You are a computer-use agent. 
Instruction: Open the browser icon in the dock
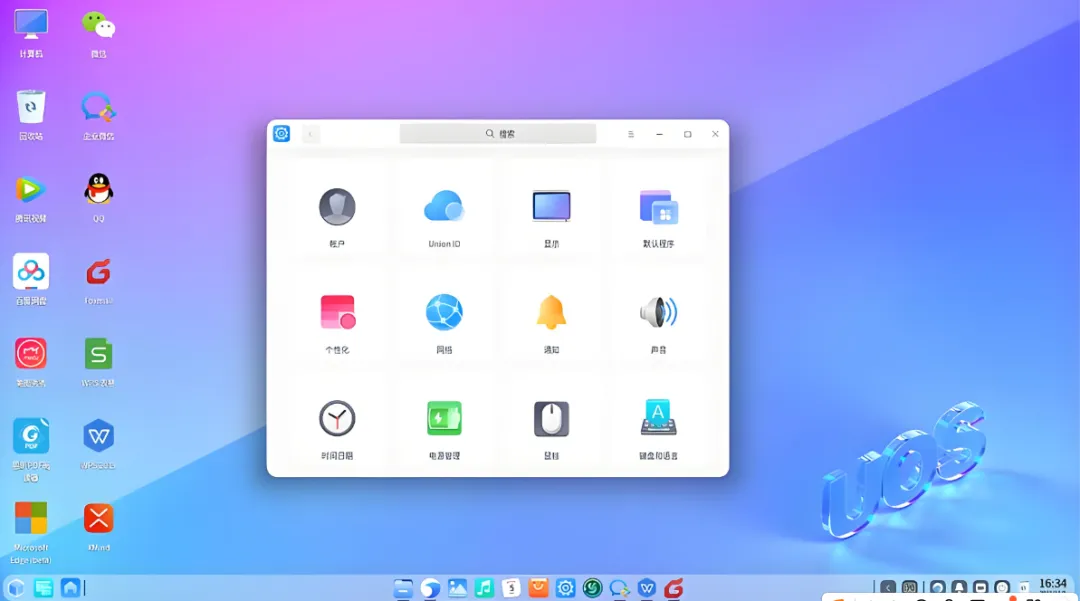(x=430, y=588)
